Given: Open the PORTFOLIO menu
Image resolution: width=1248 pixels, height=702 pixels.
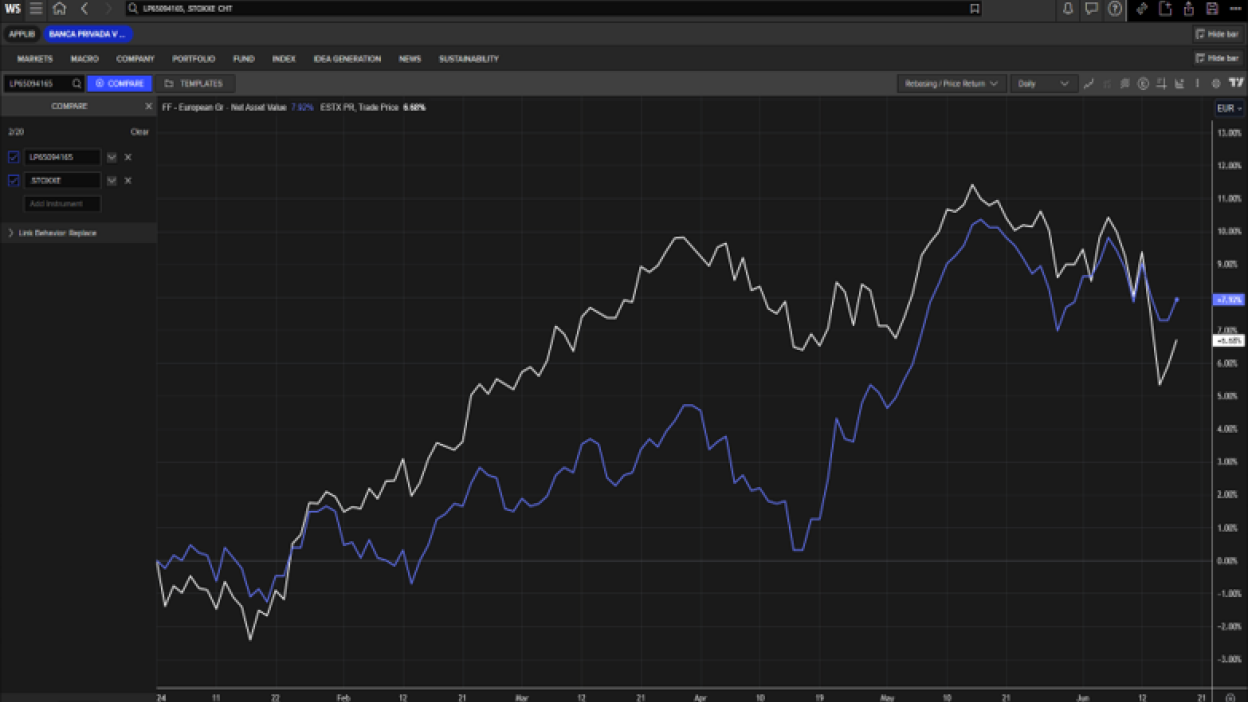Looking at the screenshot, I should 193,59.
